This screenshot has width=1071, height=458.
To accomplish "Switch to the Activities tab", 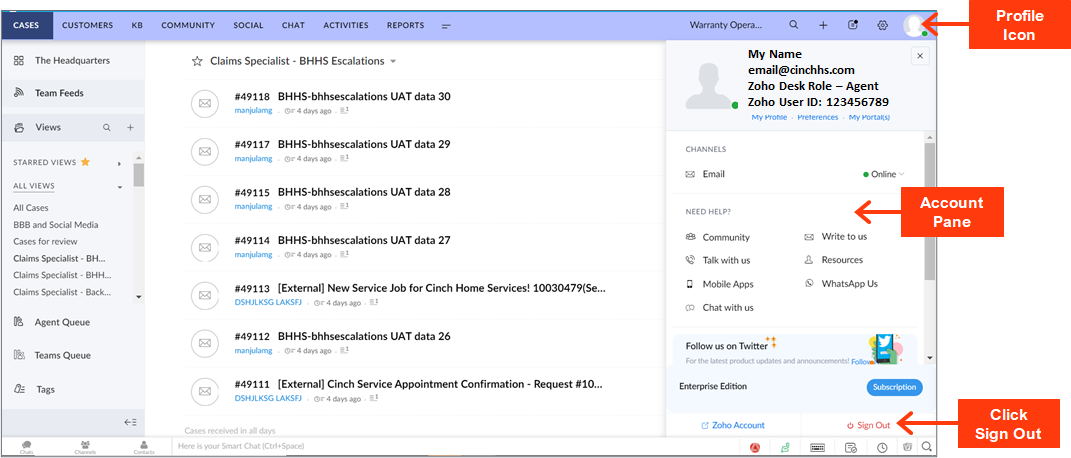I will [x=346, y=25].
